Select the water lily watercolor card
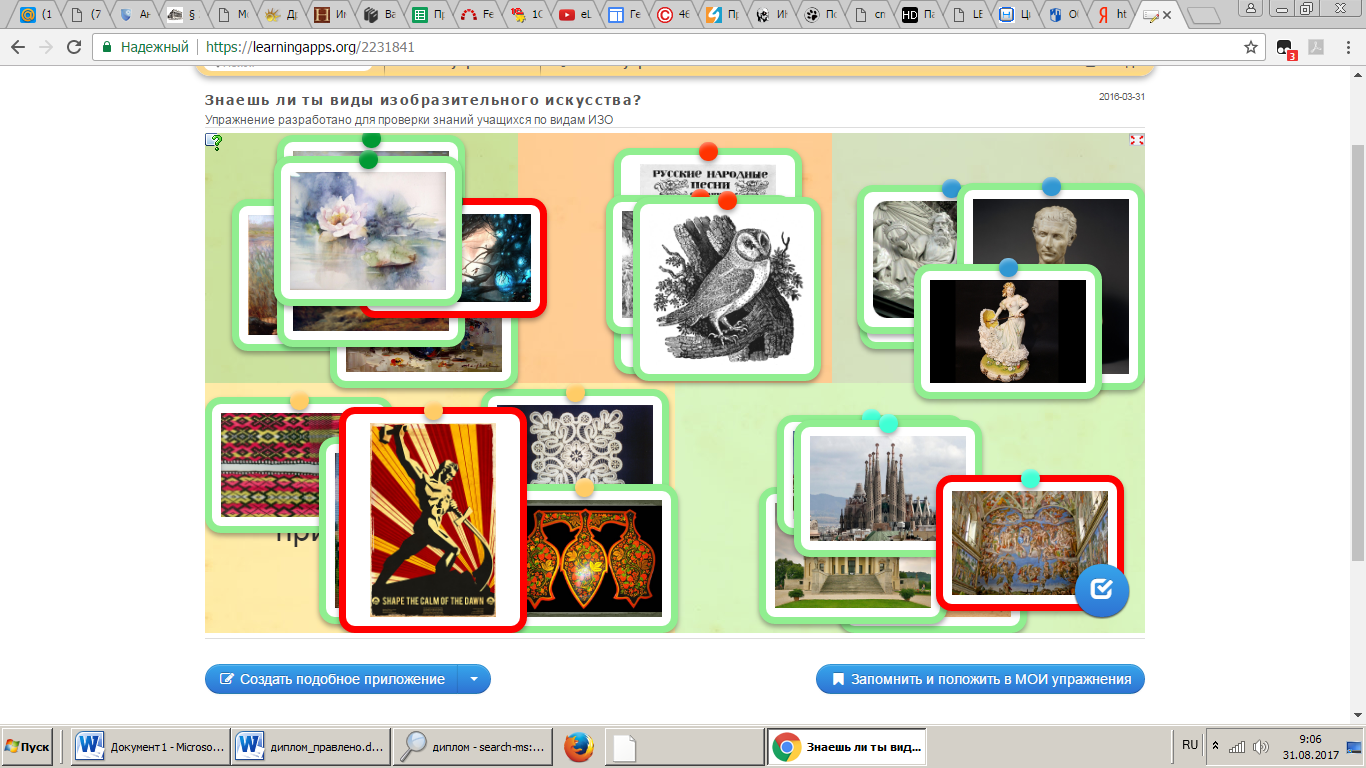This screenshot has height=768, width=1366. pos(367,231)
